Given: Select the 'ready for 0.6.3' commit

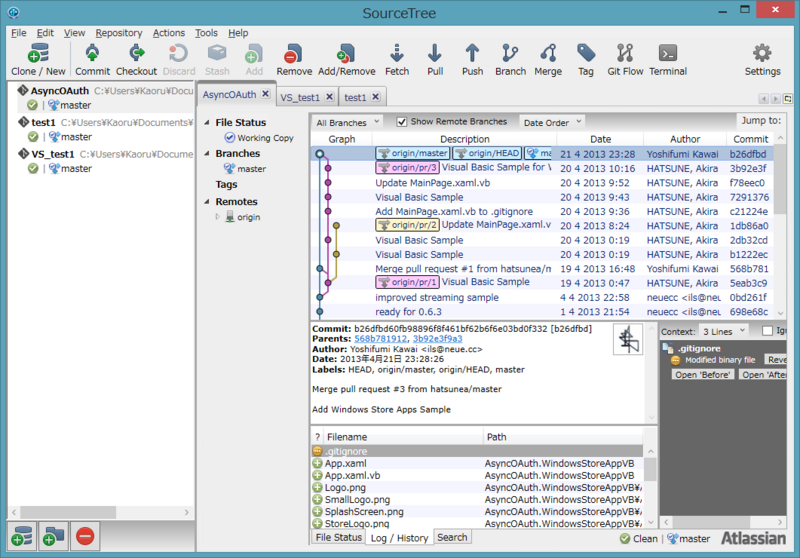Looking at the screenshot, I should point(541,312).
